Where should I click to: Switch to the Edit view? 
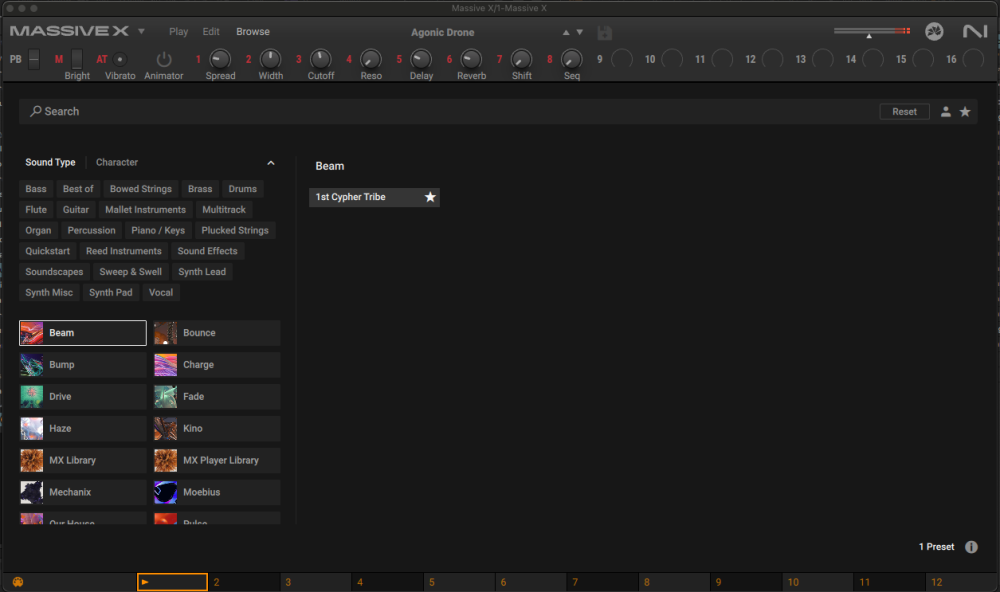(x=211, y=31)
